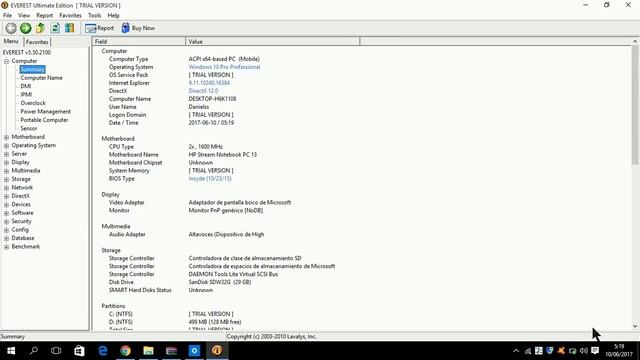Open the Action Center notifications icon
This screenshot has height=360, width=640.
point(595,351)
